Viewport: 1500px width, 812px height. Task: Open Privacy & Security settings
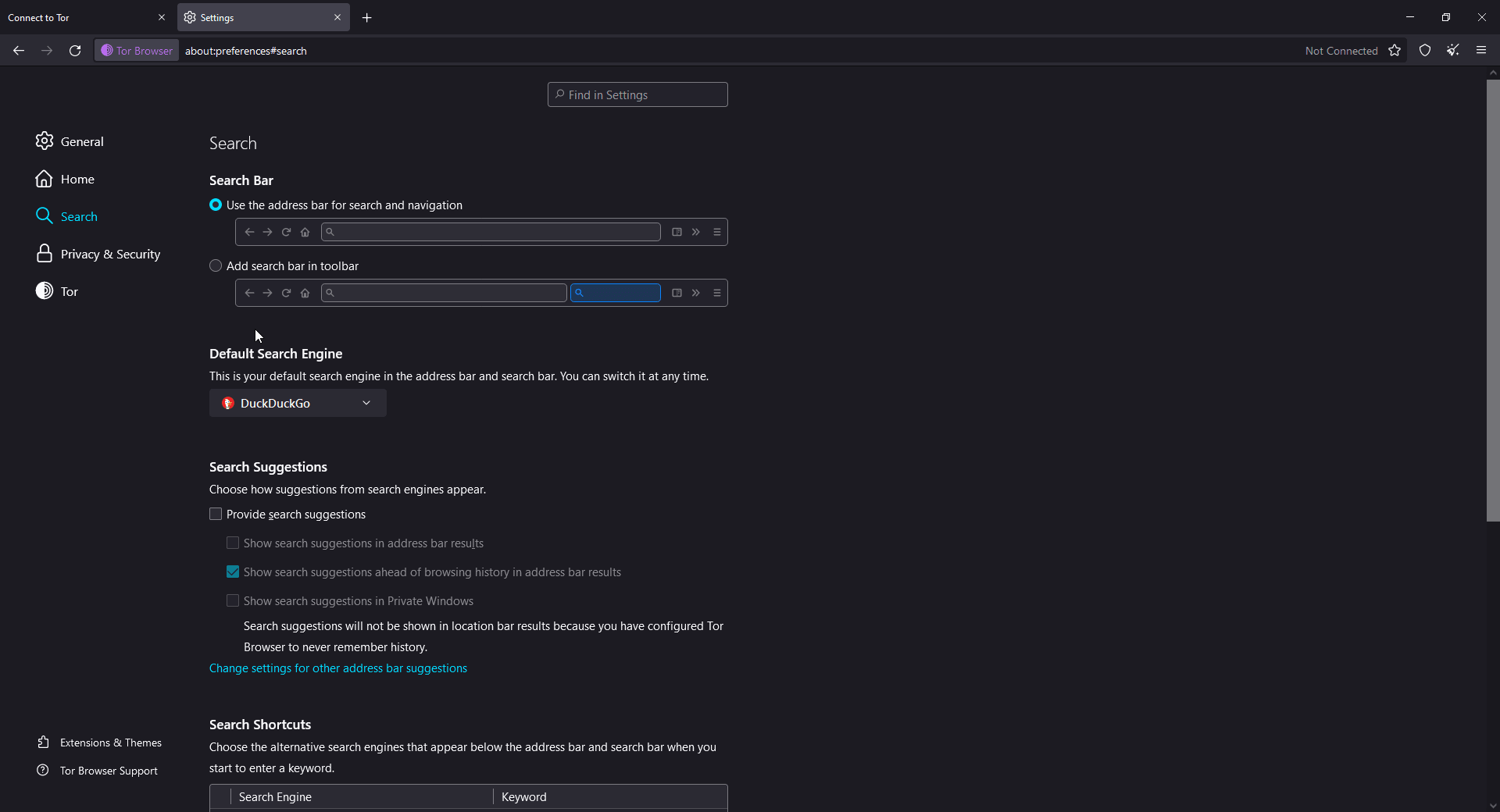point(98,254)
